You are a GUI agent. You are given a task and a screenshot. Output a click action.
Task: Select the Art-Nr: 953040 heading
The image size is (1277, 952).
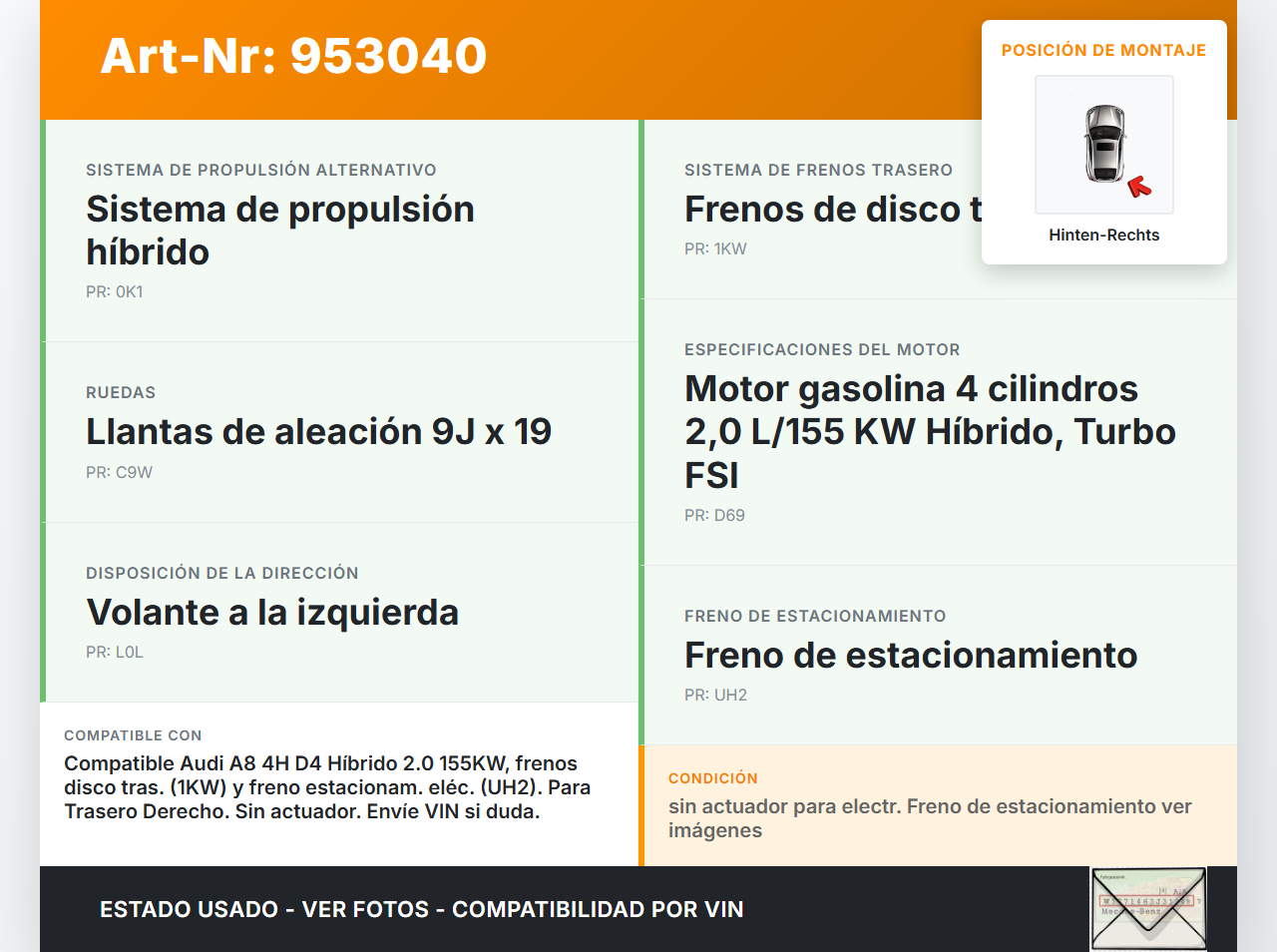293,56
